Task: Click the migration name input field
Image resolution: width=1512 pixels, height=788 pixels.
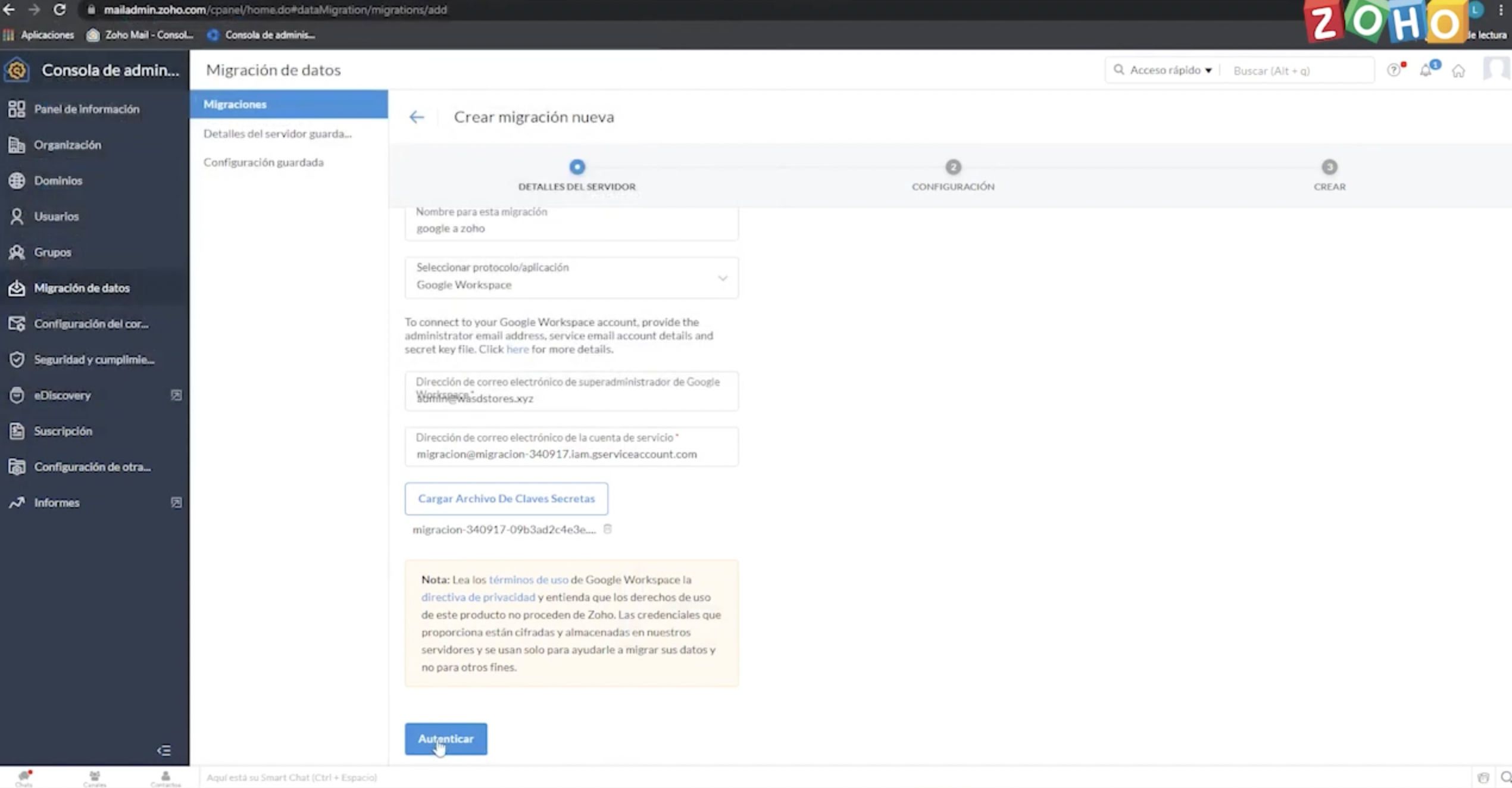Action: point(571,223)
